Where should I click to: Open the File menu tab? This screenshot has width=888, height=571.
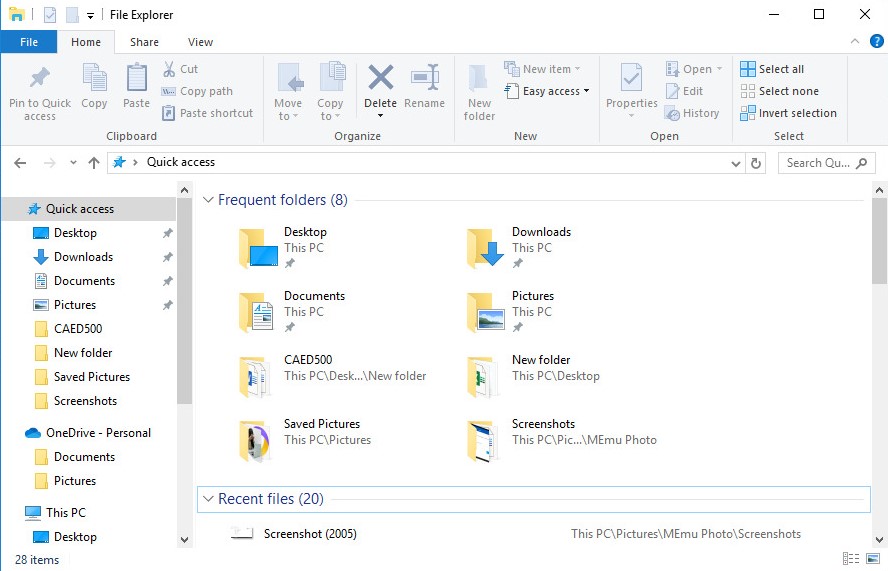pos(29,42)
